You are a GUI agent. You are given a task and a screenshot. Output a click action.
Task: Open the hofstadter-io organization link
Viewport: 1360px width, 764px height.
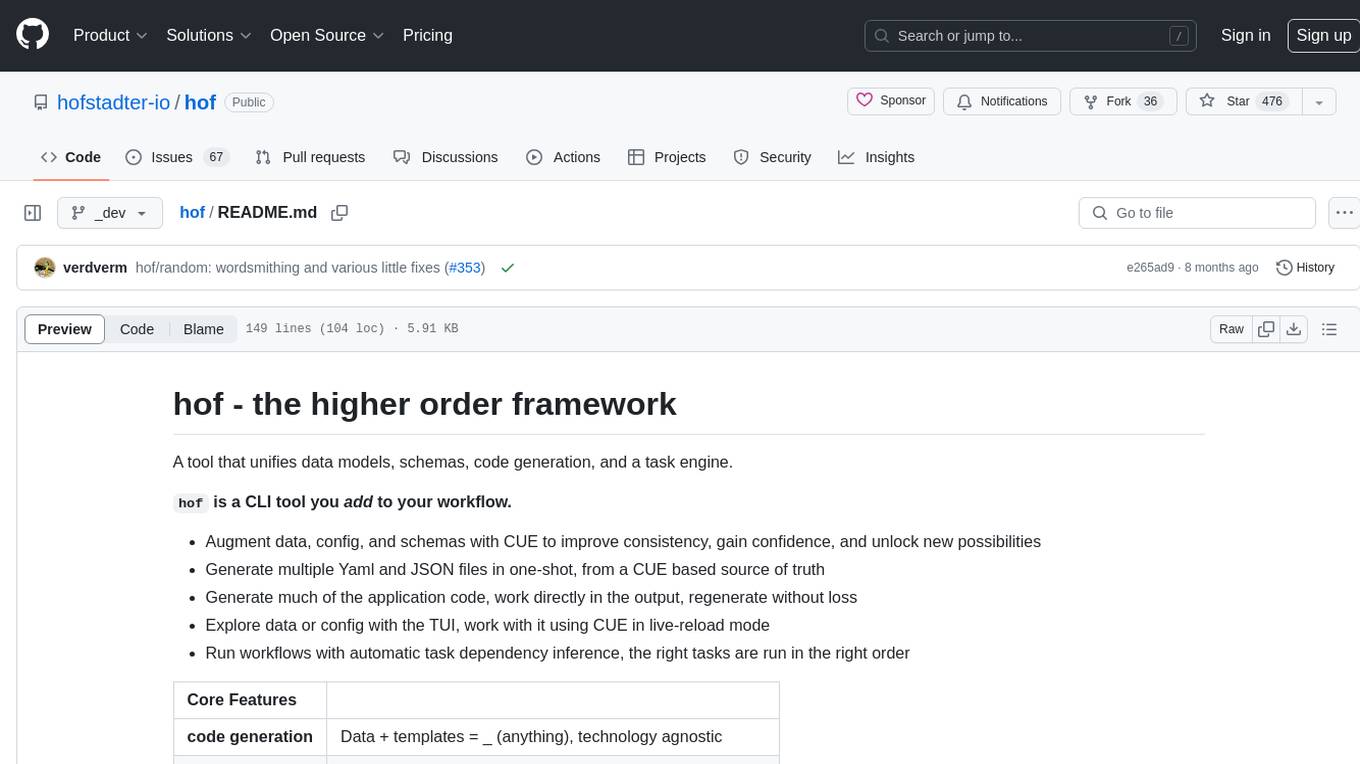[113, 102]
